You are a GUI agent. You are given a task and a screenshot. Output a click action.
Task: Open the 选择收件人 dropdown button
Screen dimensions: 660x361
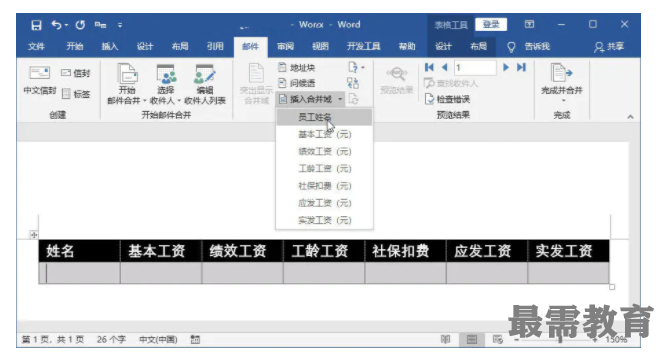(165, 84)
